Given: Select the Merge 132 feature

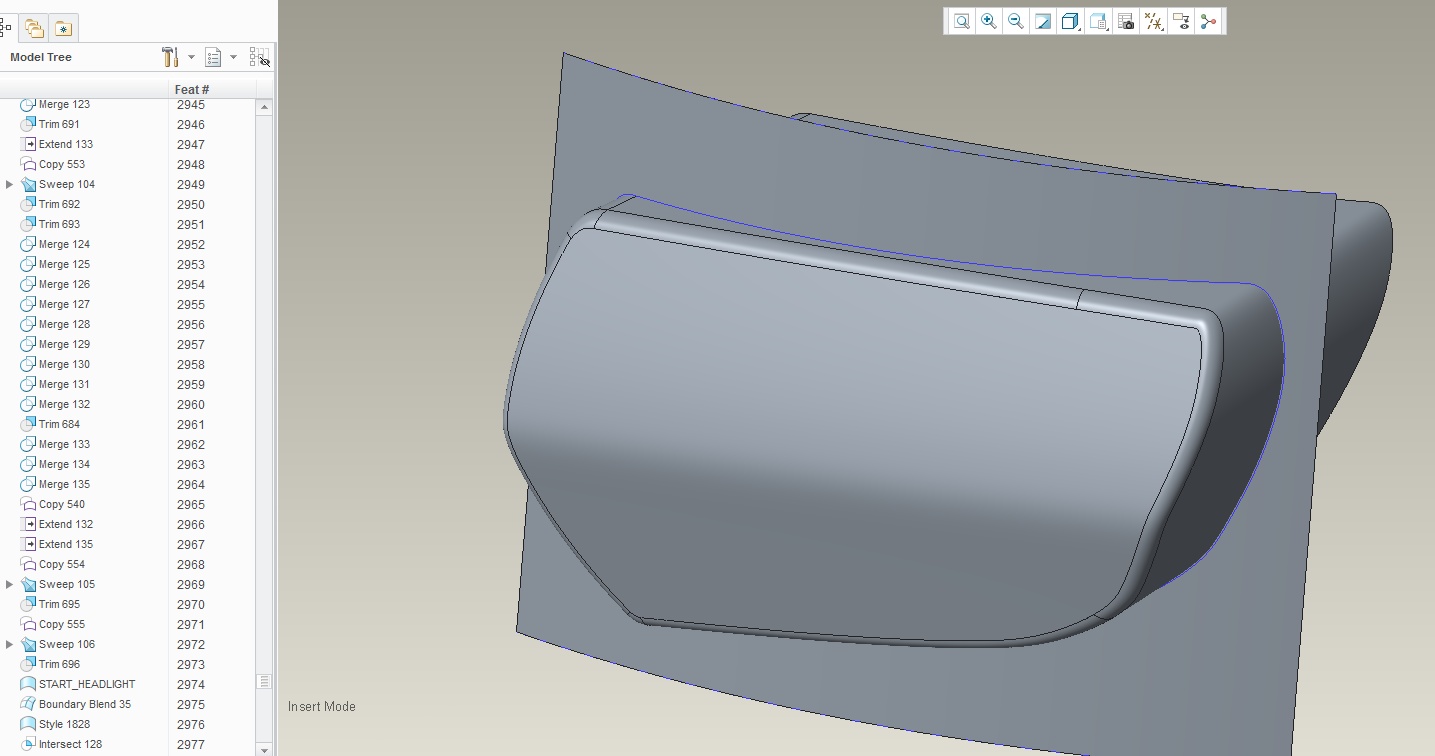Looking at the screenshot, I should point(64,404).
